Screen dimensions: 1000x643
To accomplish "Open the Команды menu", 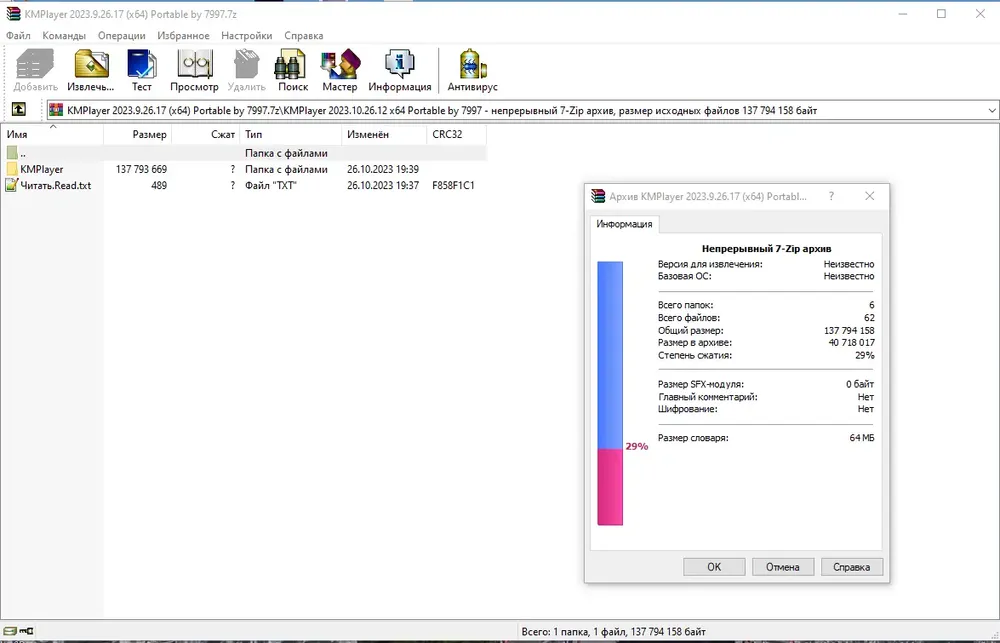I will pos(64,36).
